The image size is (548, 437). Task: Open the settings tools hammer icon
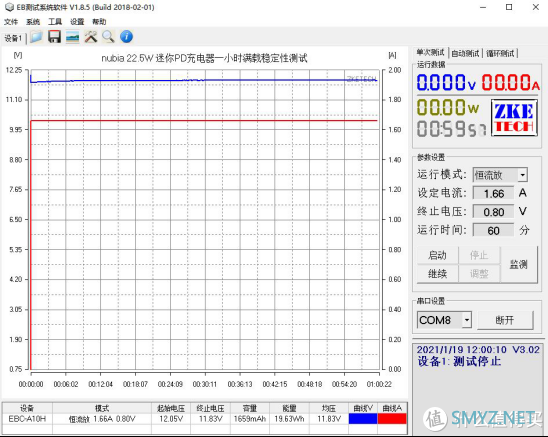click(x=91, y=37)
